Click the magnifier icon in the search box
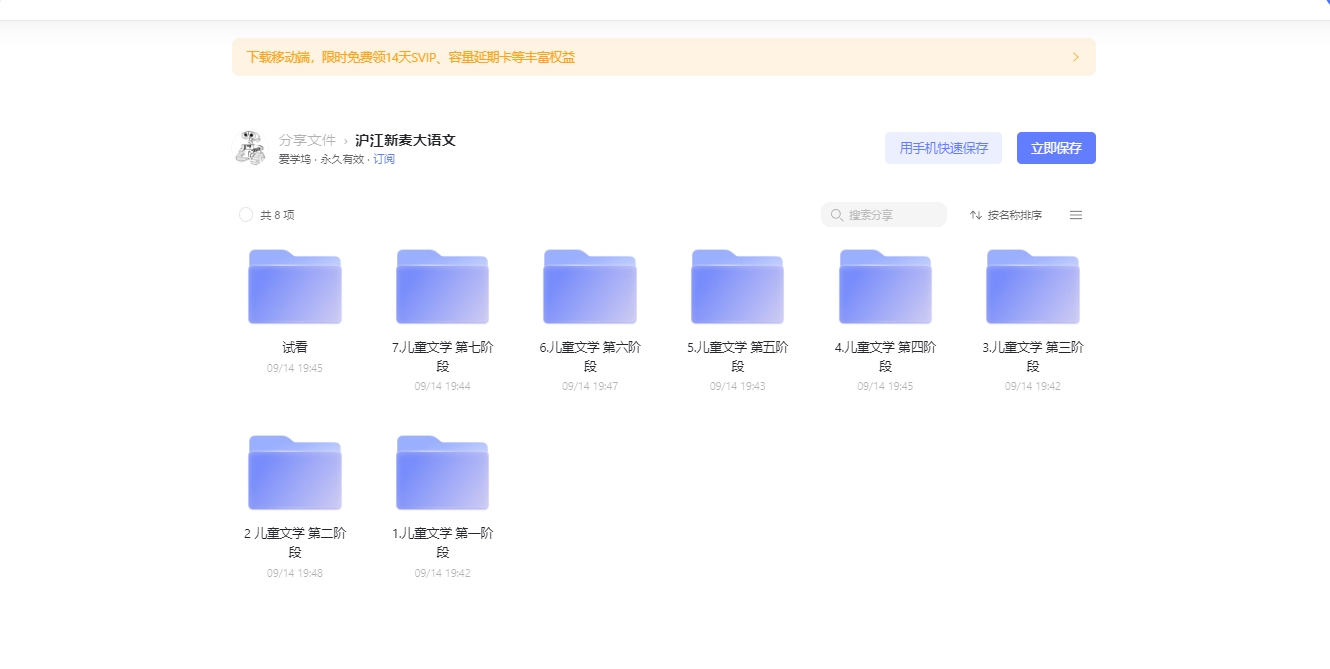Image resolution: width=1330 pixels, height=669 pixels. click(837, 214)
